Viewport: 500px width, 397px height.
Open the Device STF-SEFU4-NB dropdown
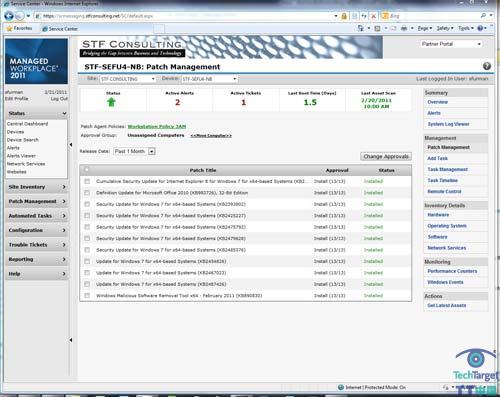(209, 79)
